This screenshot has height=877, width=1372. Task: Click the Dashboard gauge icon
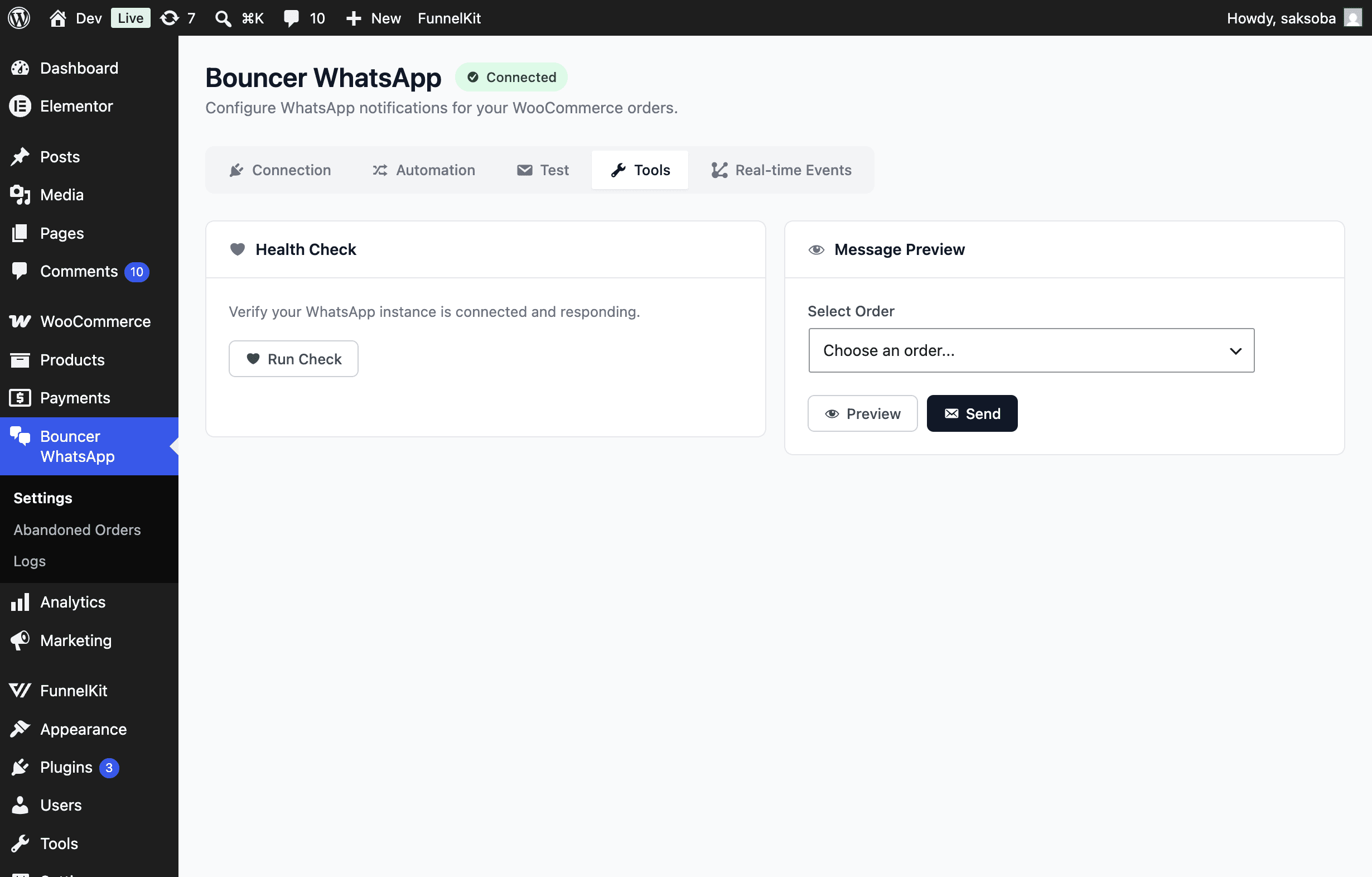tap(20, 68)
